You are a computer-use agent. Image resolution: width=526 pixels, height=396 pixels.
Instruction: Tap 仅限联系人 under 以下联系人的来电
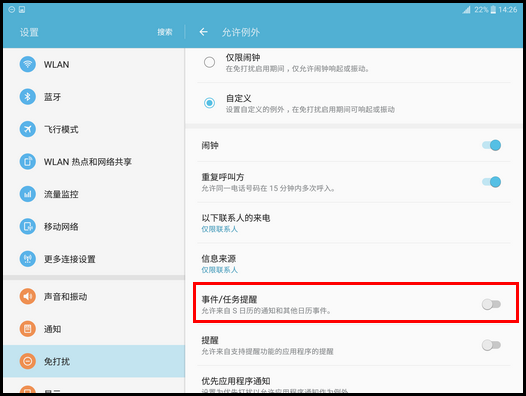point(219,229)
